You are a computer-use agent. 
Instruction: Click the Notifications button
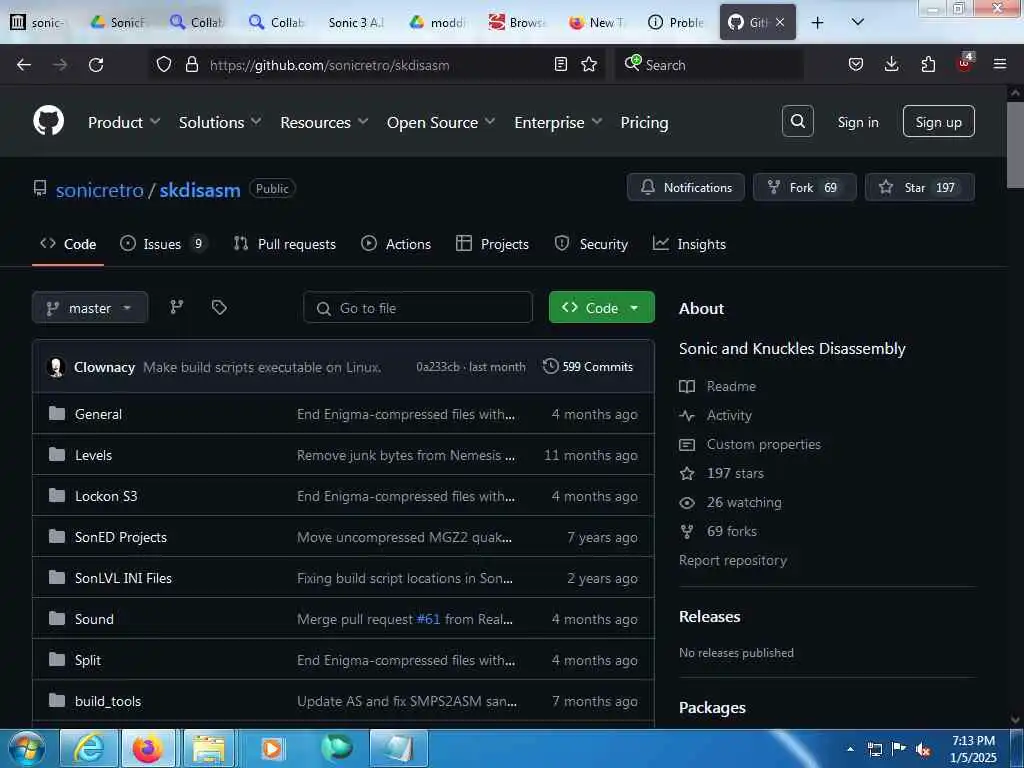click(x=686, y=187)
